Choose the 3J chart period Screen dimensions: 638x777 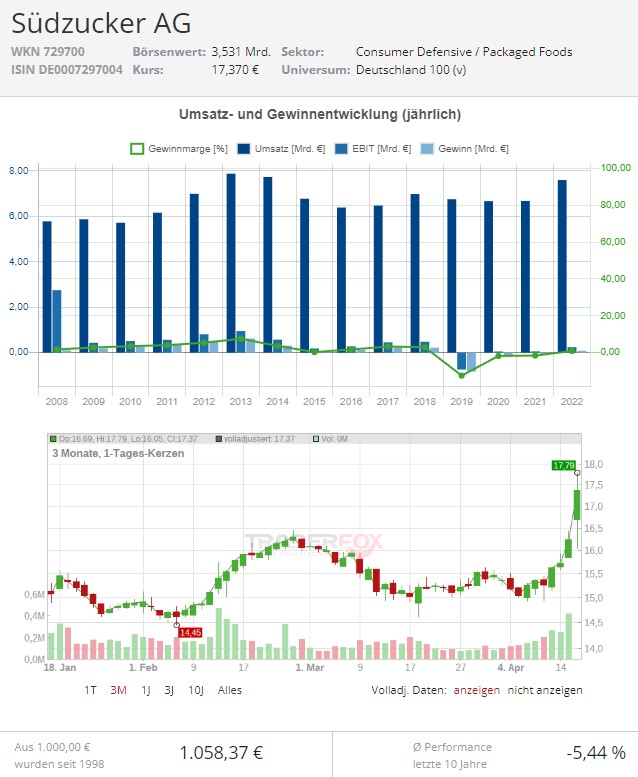pos(170,689)
